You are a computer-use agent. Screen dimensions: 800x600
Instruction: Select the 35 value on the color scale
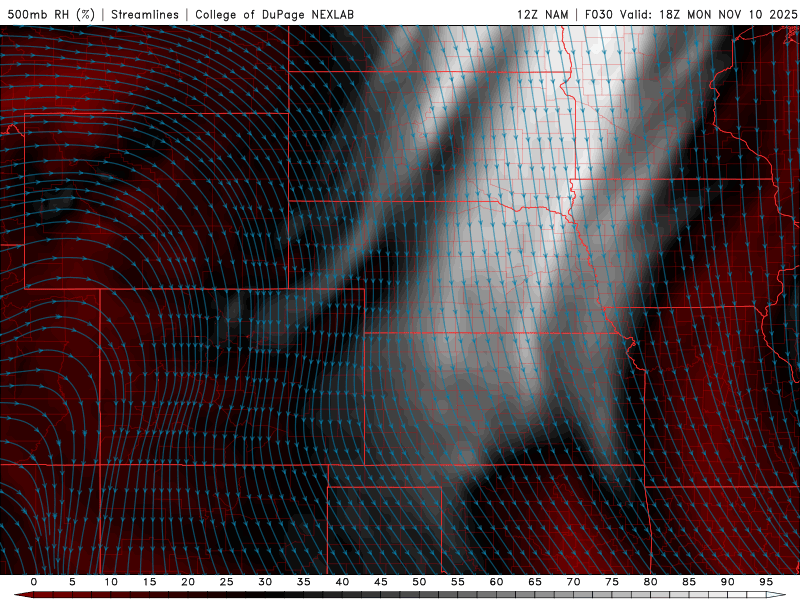pos(303,582)
